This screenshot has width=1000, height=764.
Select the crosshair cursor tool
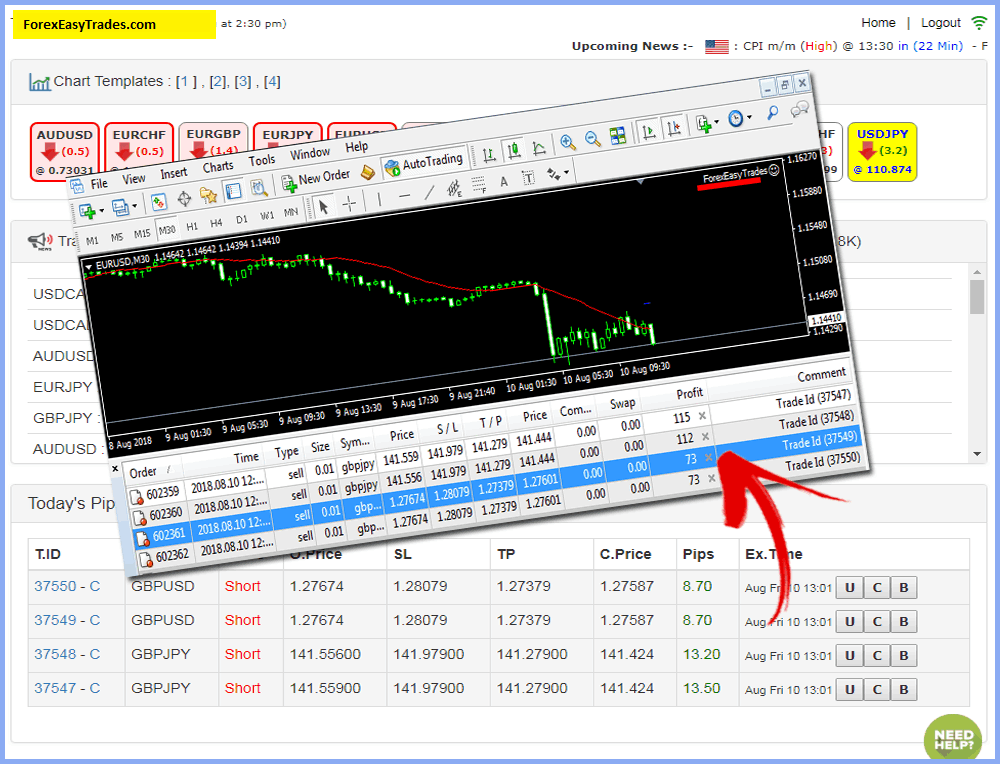point(349,203)
